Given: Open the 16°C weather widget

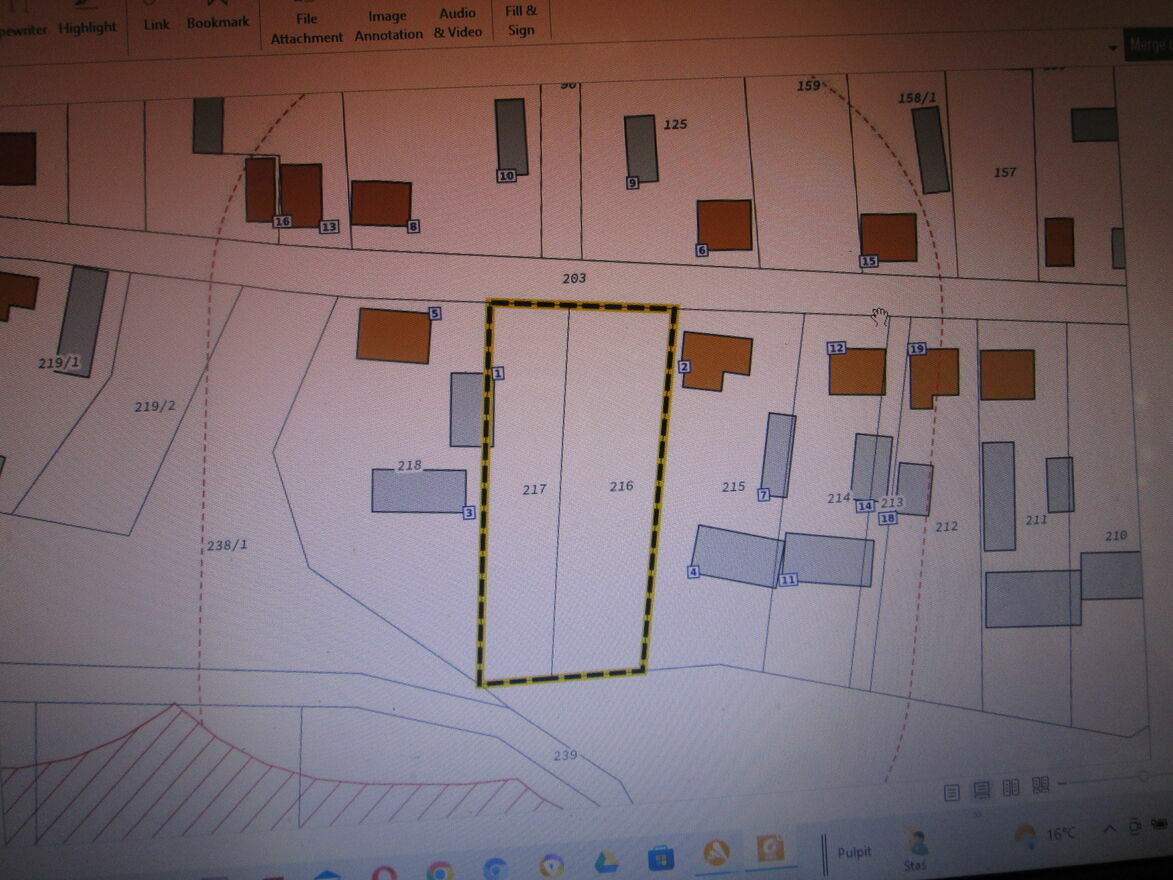Looking at the screenshot, I should 1045,834.
